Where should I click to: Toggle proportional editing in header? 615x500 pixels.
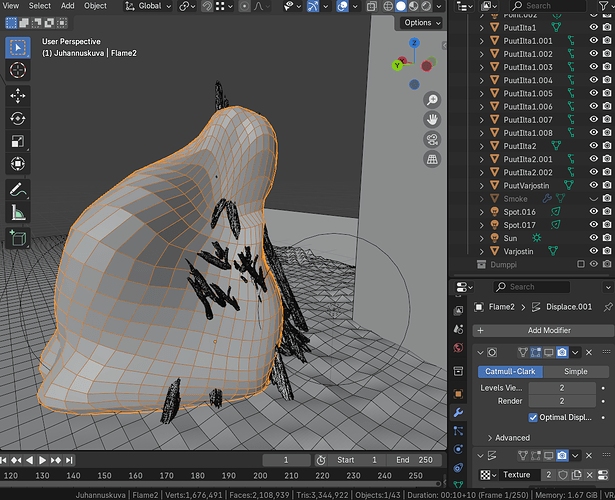point(244,6)
